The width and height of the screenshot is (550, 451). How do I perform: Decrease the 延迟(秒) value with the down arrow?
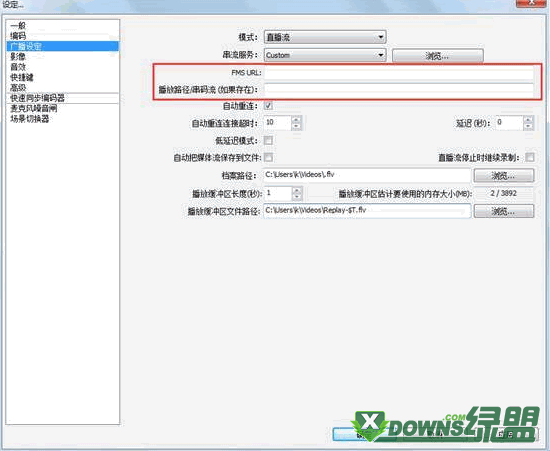click(528, 127)
